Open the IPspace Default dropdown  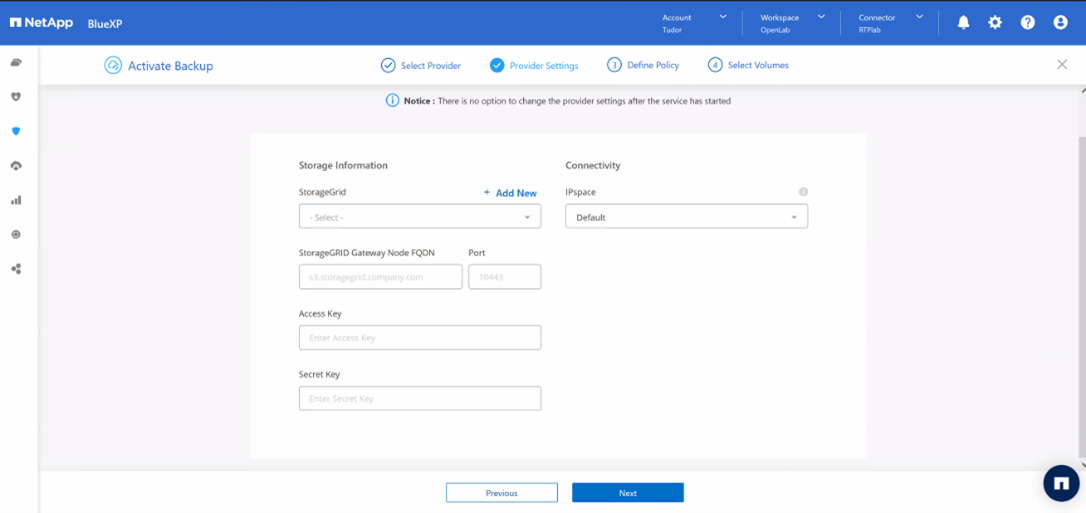686,217
